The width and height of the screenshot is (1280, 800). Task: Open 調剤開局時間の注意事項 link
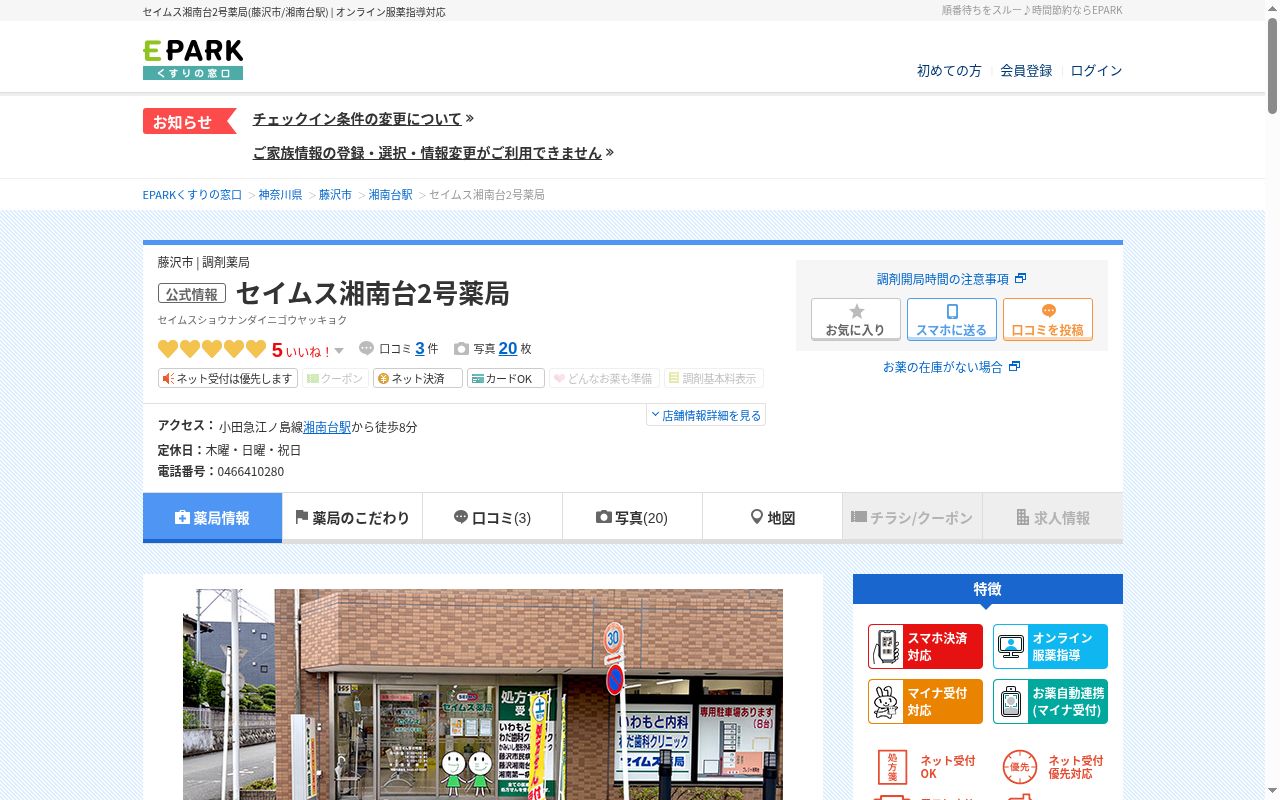(951, 279)
